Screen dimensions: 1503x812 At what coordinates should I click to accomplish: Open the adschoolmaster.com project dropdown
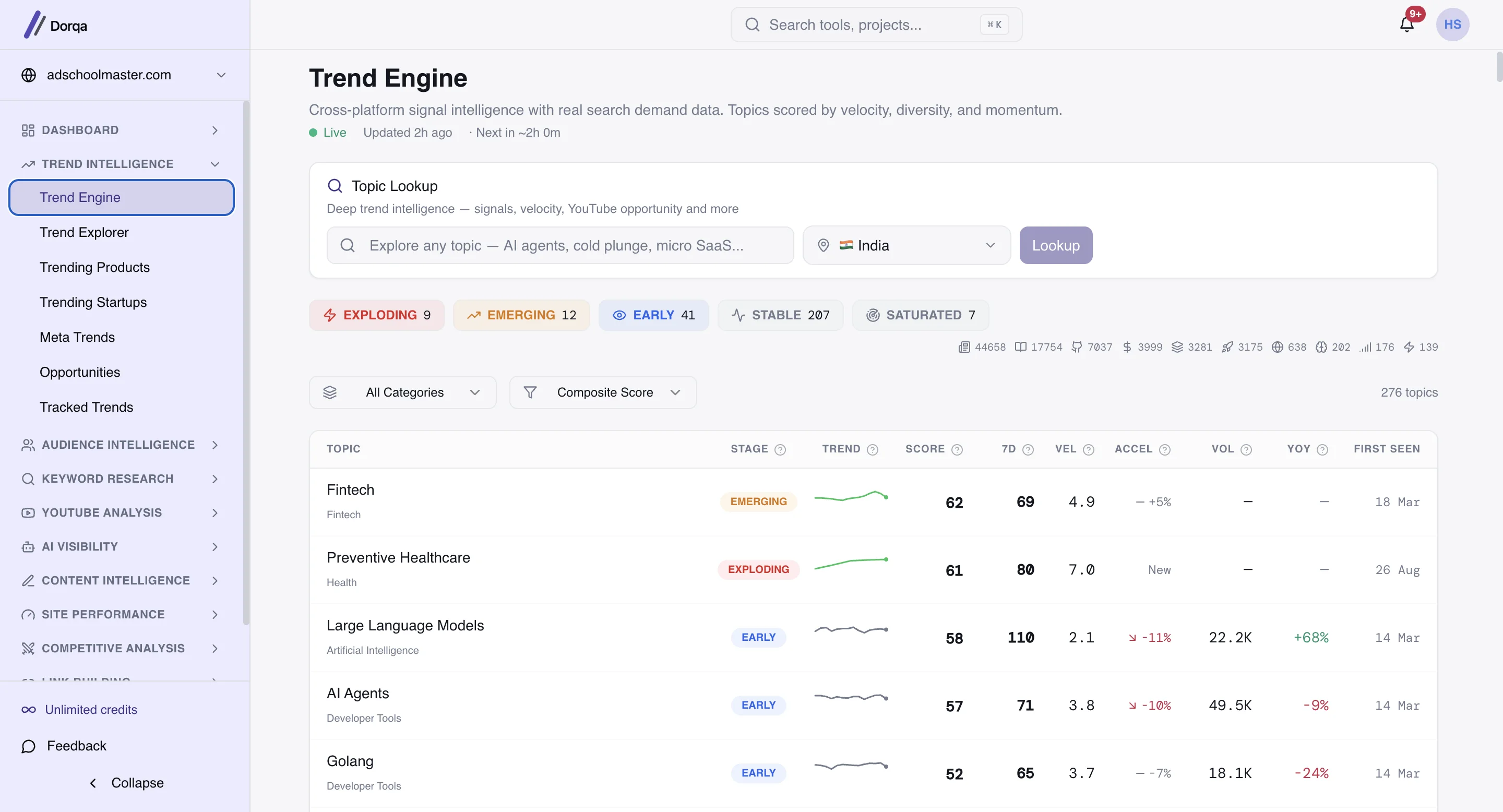coord(124,75)
